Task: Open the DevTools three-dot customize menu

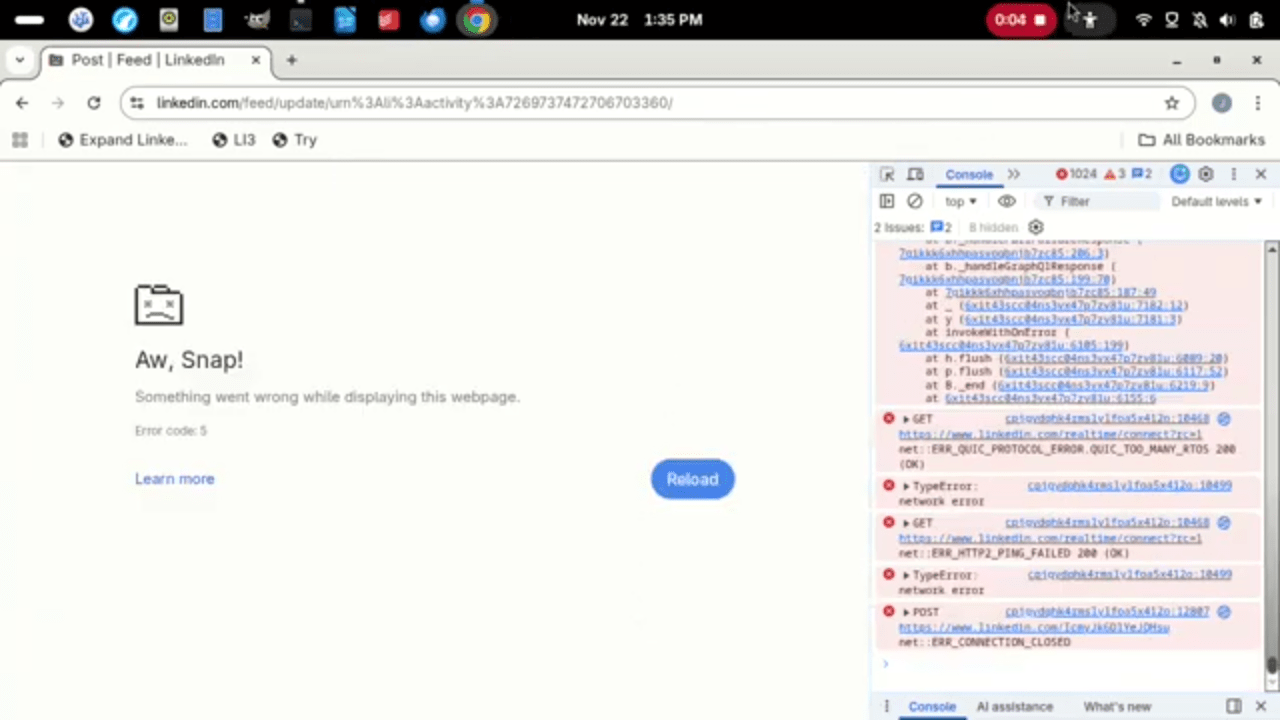Action: coord(1234,174)
